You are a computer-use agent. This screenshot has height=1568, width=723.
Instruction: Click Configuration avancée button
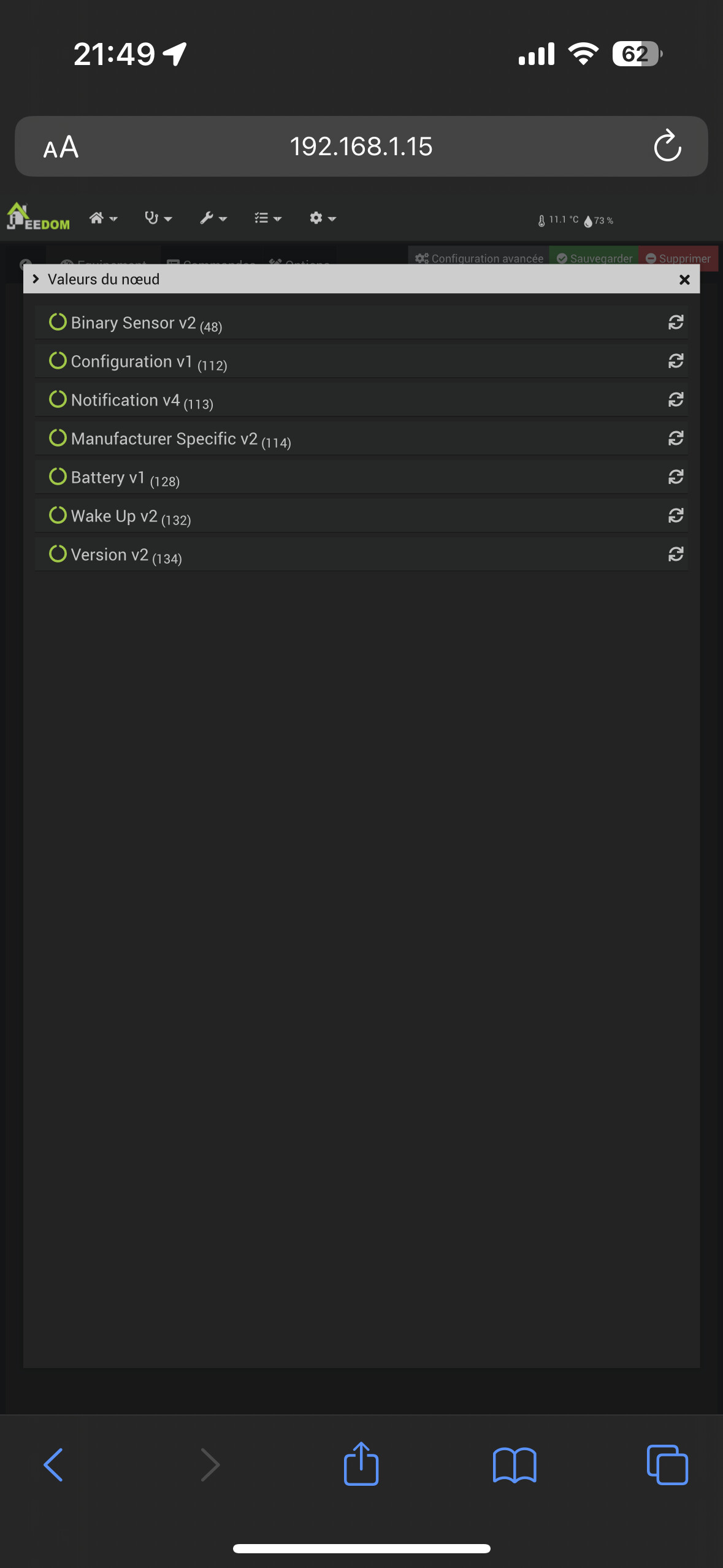[x=479, y=258]
